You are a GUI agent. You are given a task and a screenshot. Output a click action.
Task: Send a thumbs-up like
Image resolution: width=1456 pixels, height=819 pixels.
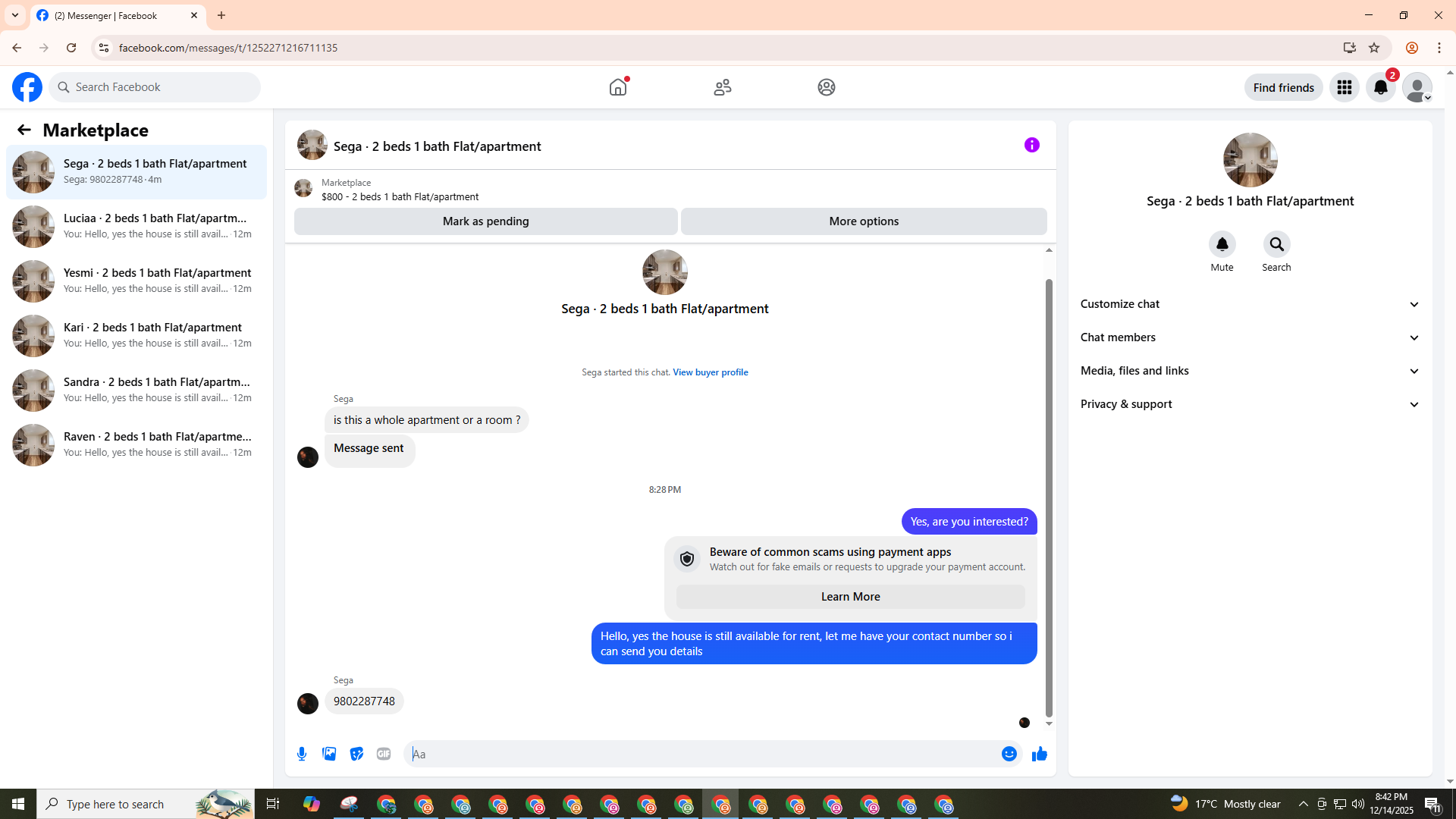coord(1039,754)
